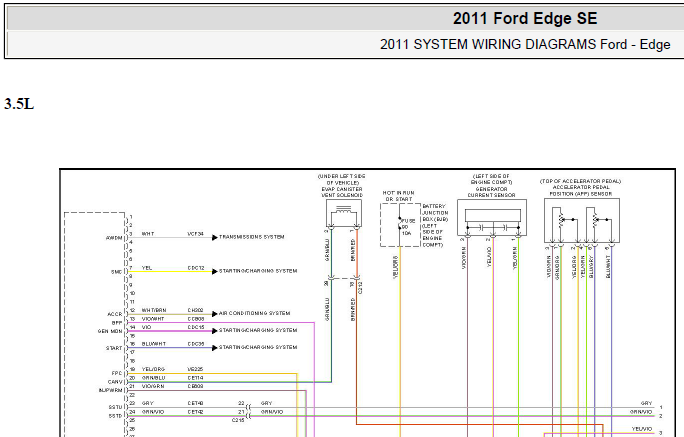The image size is (684, 437).
Task: Click STARTING/CHARGING SYSTEM label on the BLU/WHT wire
Action: (258, 347)
